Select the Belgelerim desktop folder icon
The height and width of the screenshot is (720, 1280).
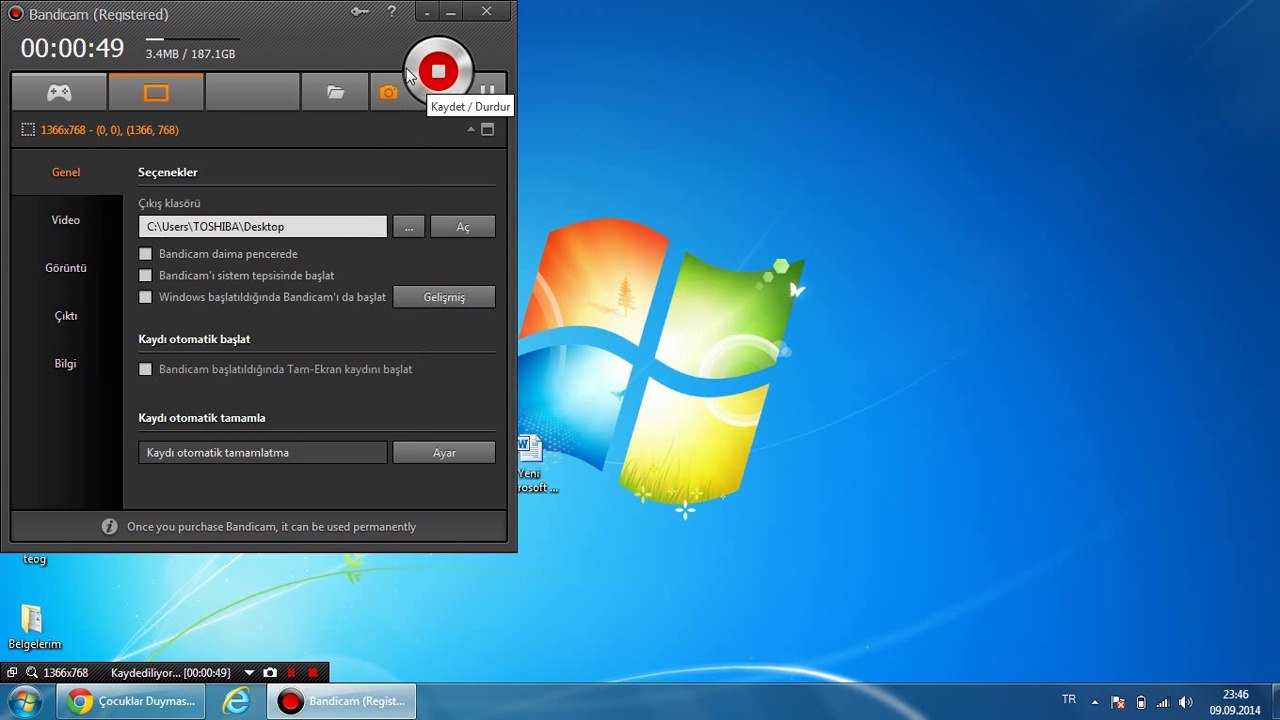pos(34,627)
